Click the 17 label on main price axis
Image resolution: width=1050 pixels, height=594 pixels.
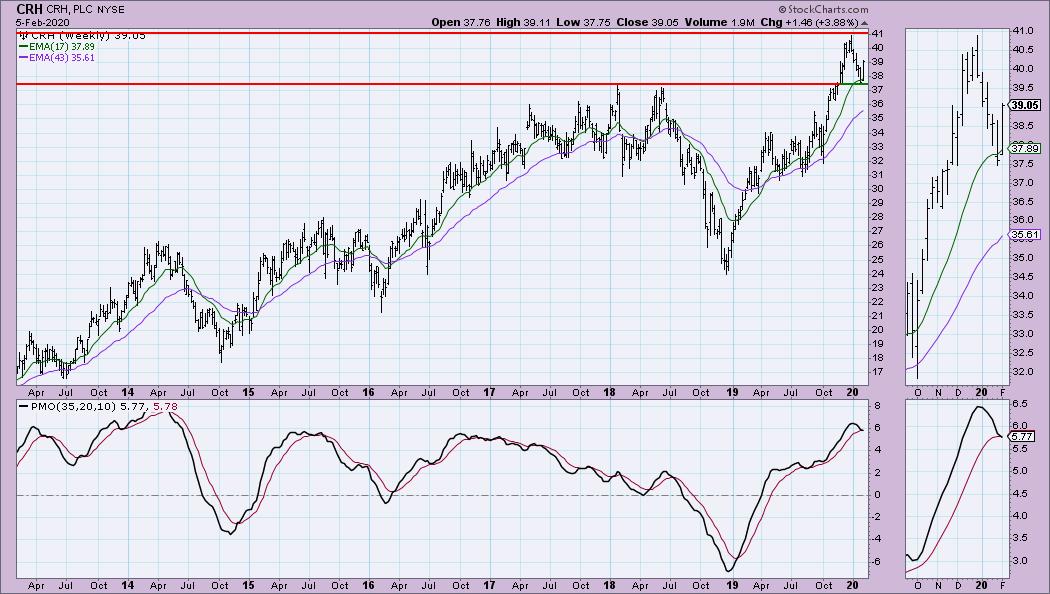pos(877,372)
